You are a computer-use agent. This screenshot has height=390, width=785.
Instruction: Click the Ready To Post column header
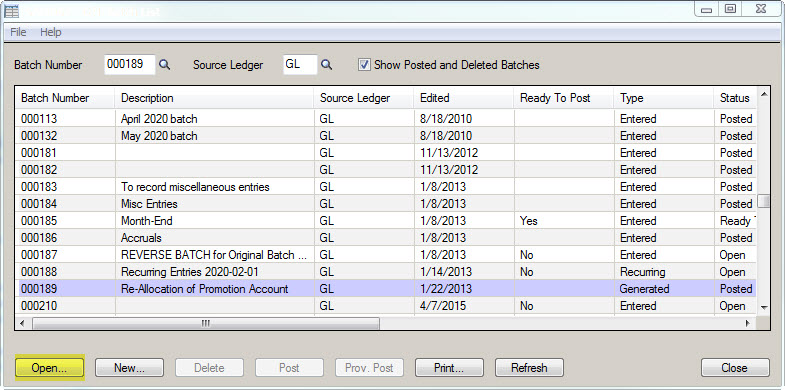pyautogui.click(x=564, y=98)
